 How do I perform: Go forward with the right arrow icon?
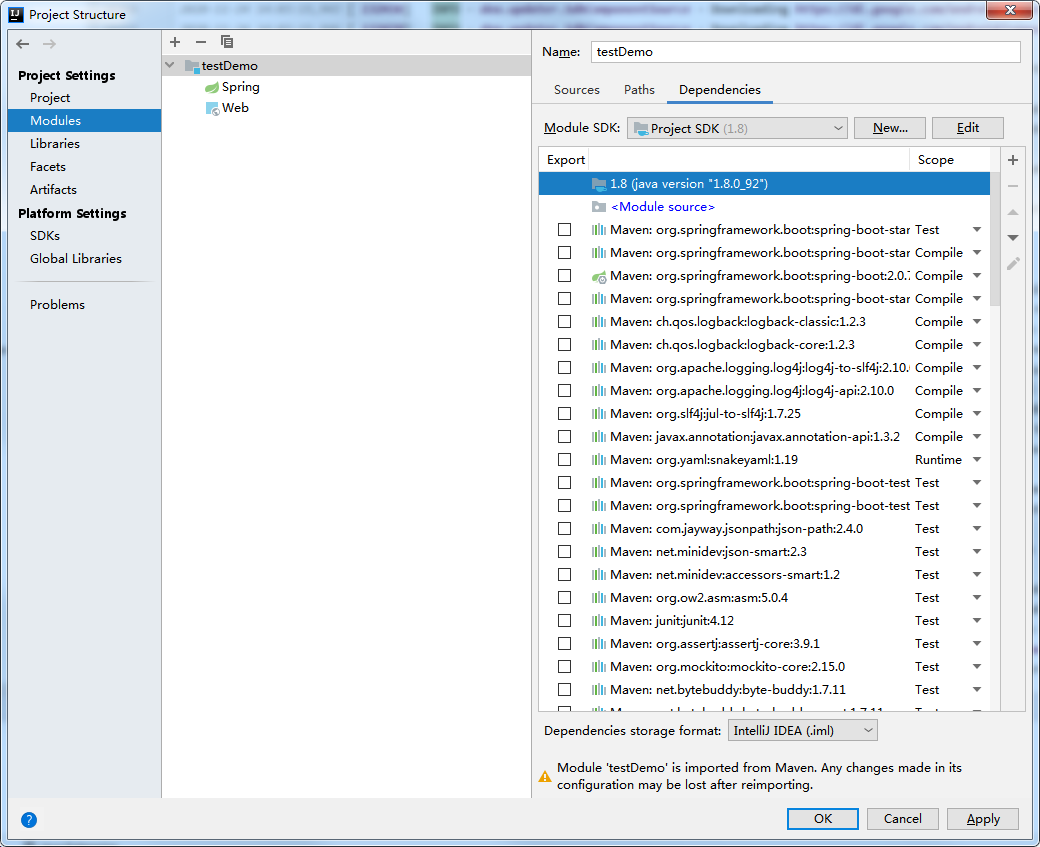(x=49, y=44)
